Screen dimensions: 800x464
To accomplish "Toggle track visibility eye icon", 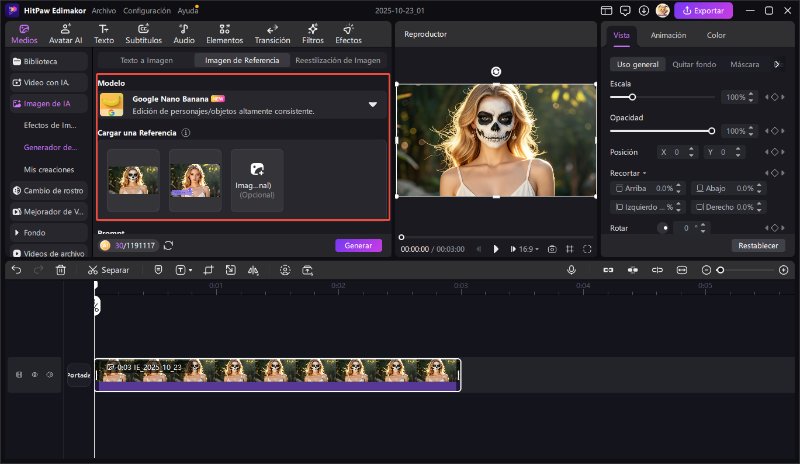I will click(x=35, y=375).
